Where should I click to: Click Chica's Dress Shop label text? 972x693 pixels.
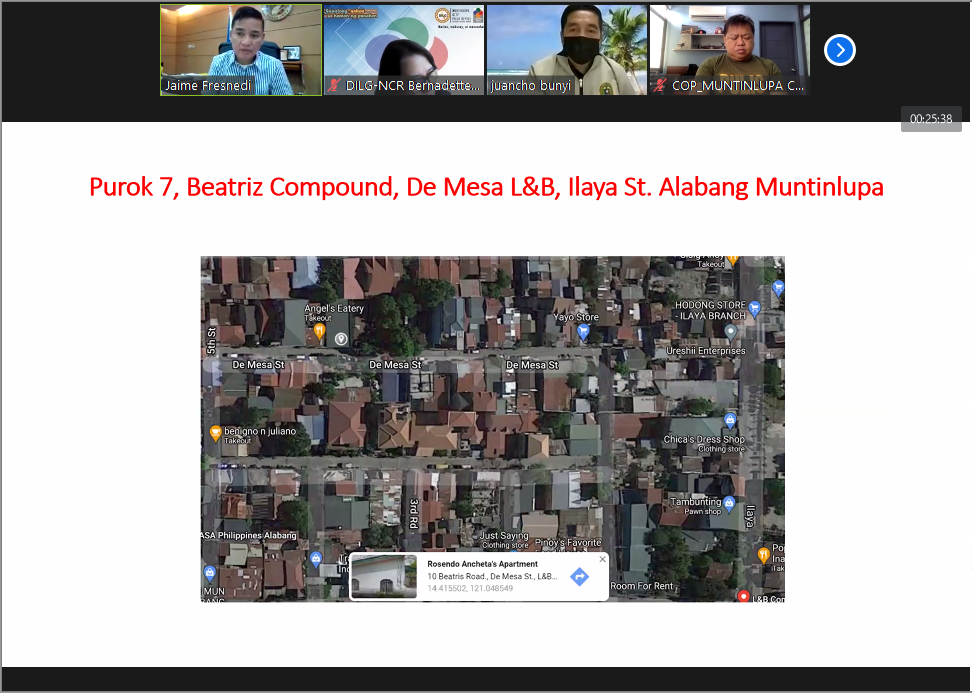(x=704, y=439)
